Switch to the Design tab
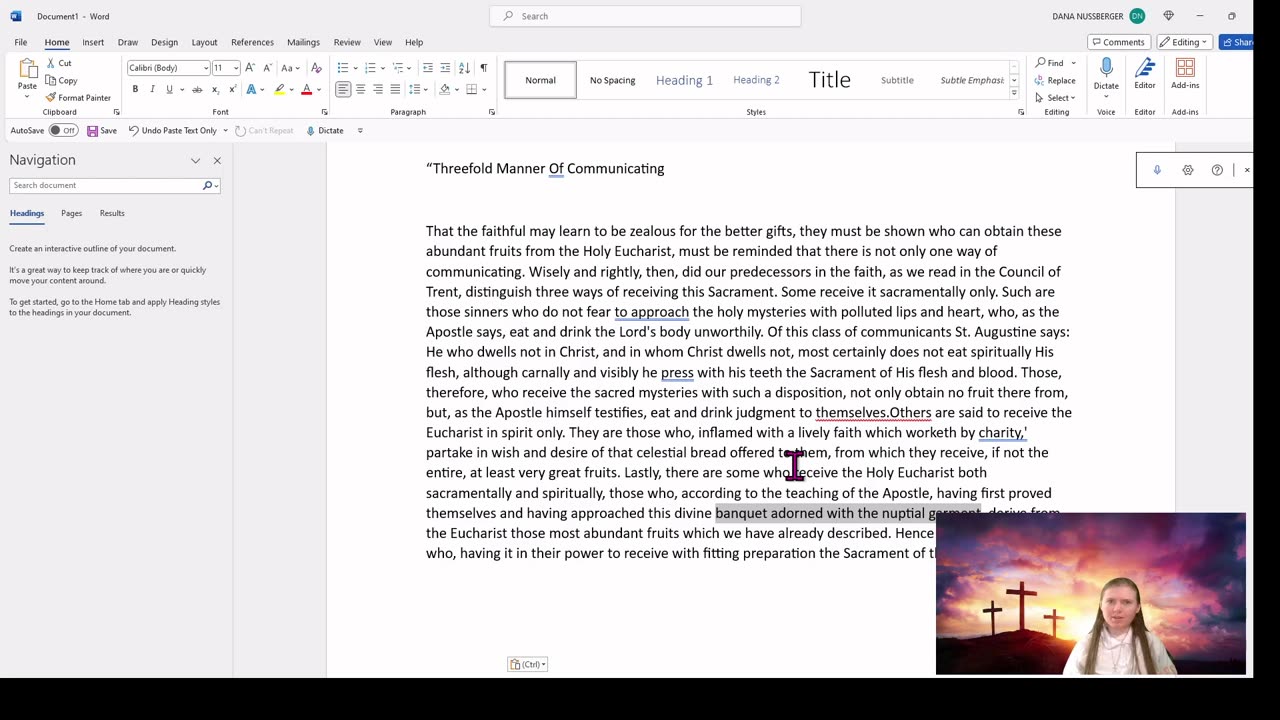 (164, 42)
